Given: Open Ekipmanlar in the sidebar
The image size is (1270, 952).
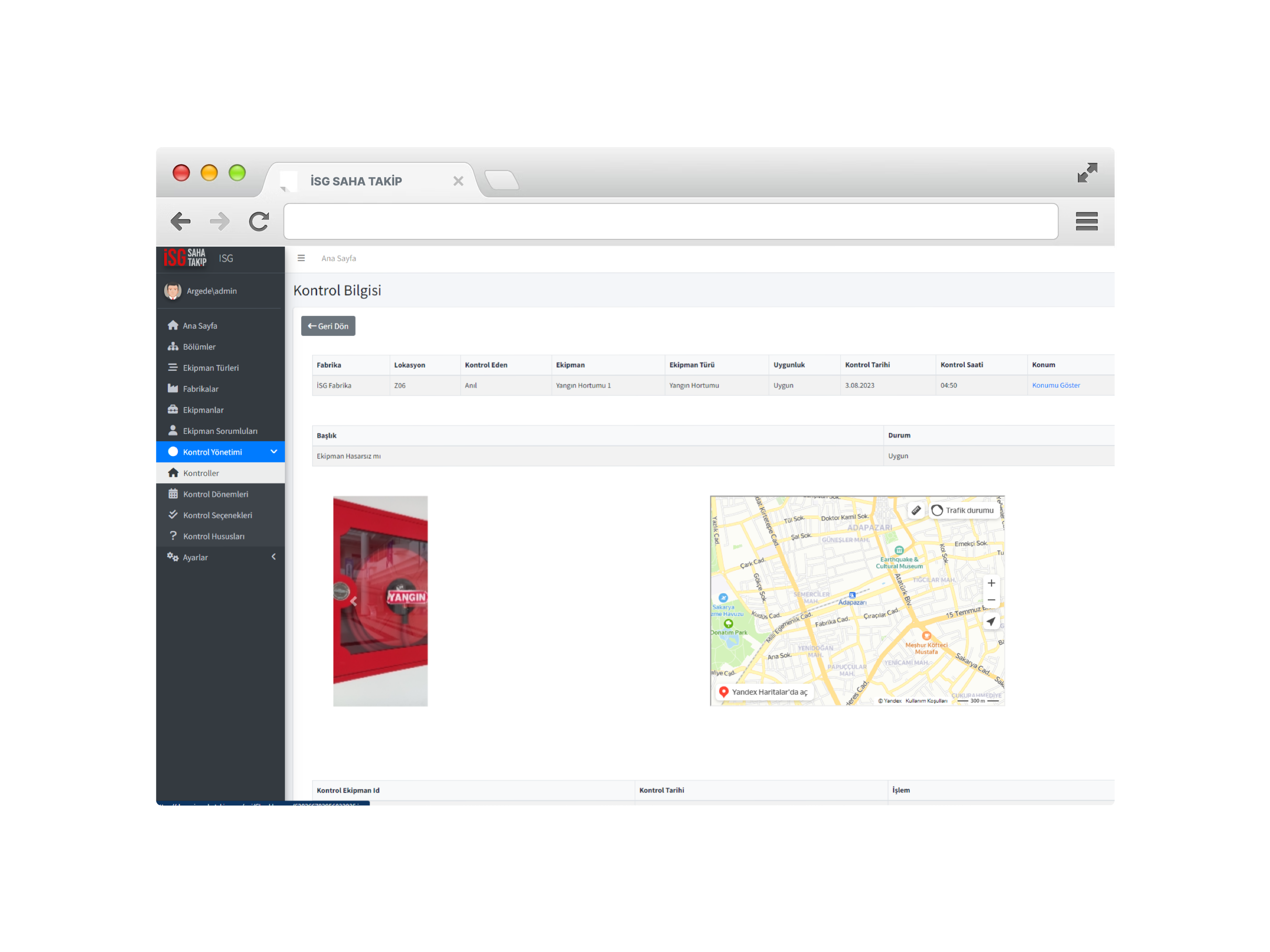Looking at the screenshot, I should (x=220, y=410).
